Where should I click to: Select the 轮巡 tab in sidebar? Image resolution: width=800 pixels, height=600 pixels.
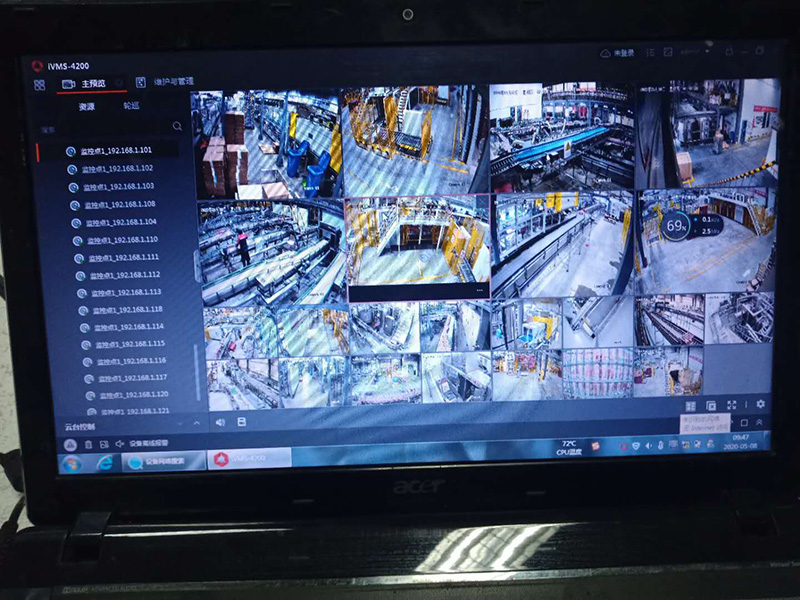(131, 105)
